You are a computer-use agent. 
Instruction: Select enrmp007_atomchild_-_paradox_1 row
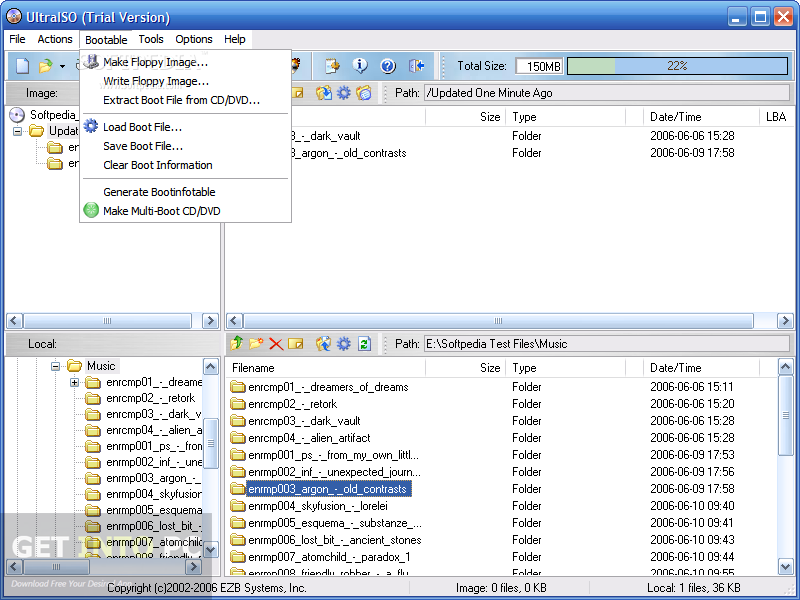click(x=329, y=557)
